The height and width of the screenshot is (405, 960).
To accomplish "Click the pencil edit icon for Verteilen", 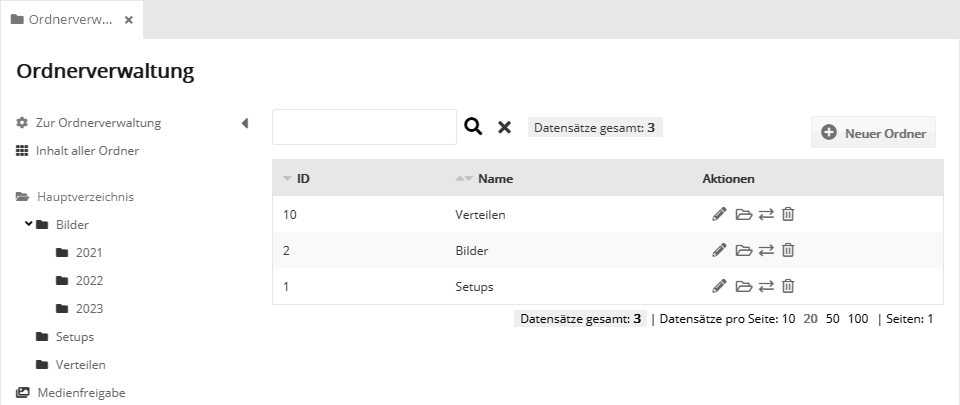I will pyautogui.click(x=719, y=214).
